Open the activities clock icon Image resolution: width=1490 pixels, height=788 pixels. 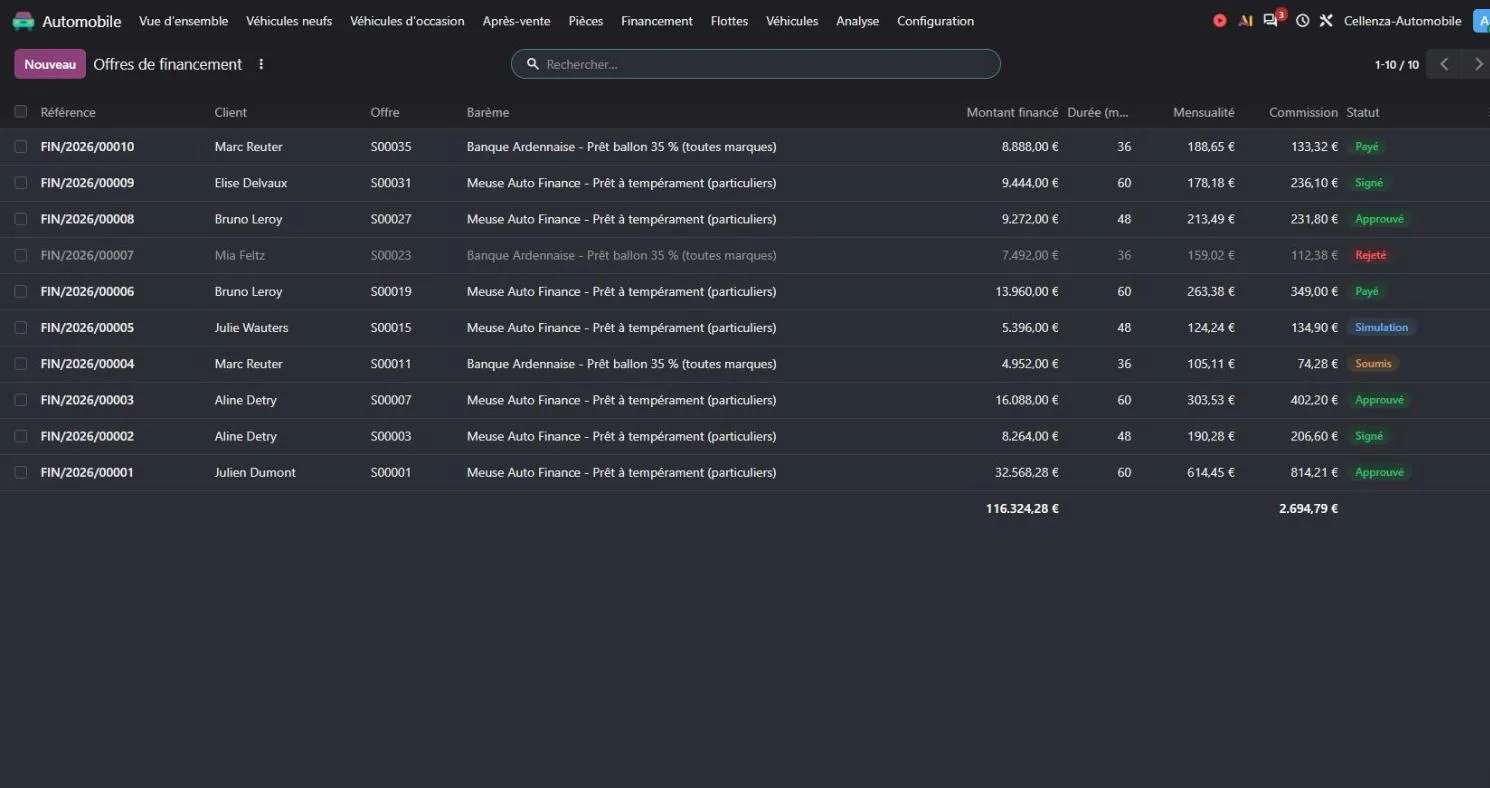point(1302,21)
